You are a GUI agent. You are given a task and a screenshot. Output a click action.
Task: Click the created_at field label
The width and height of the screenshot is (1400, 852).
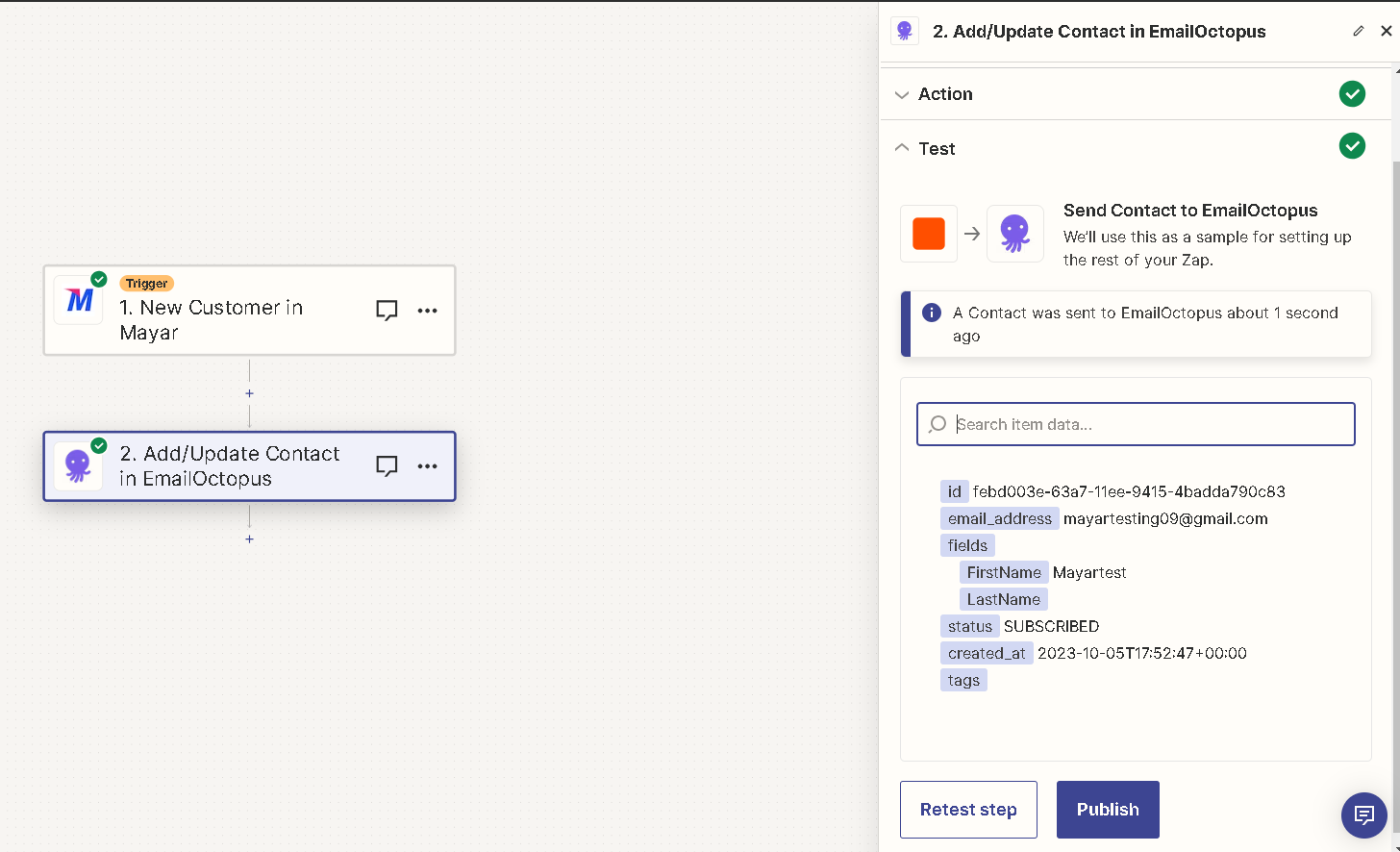click(987, 653)
